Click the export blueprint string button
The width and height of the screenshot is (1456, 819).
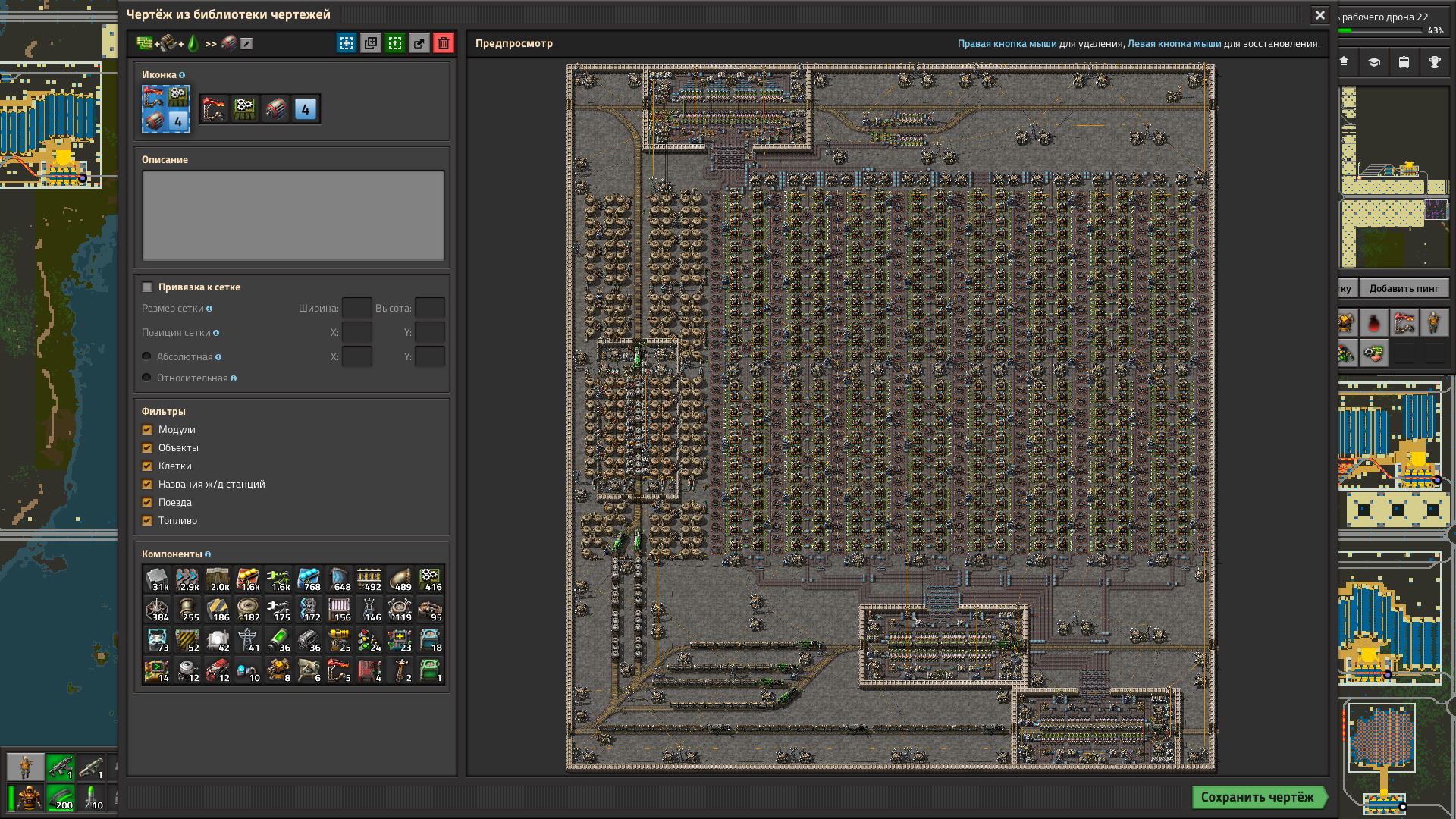coord(419,43)
